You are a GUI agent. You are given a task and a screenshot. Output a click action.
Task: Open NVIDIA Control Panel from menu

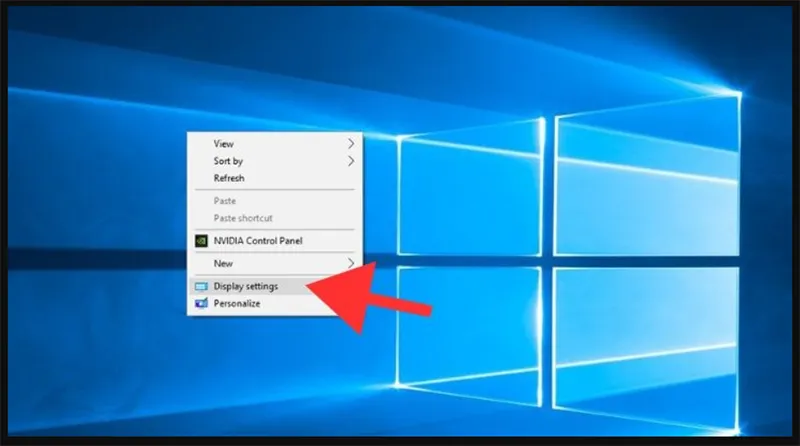point(275,241)
